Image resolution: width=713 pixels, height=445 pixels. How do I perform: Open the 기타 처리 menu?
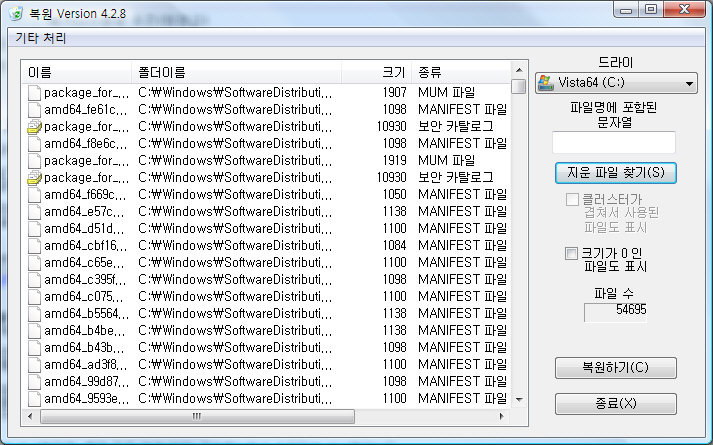click(x=41, y=38)
